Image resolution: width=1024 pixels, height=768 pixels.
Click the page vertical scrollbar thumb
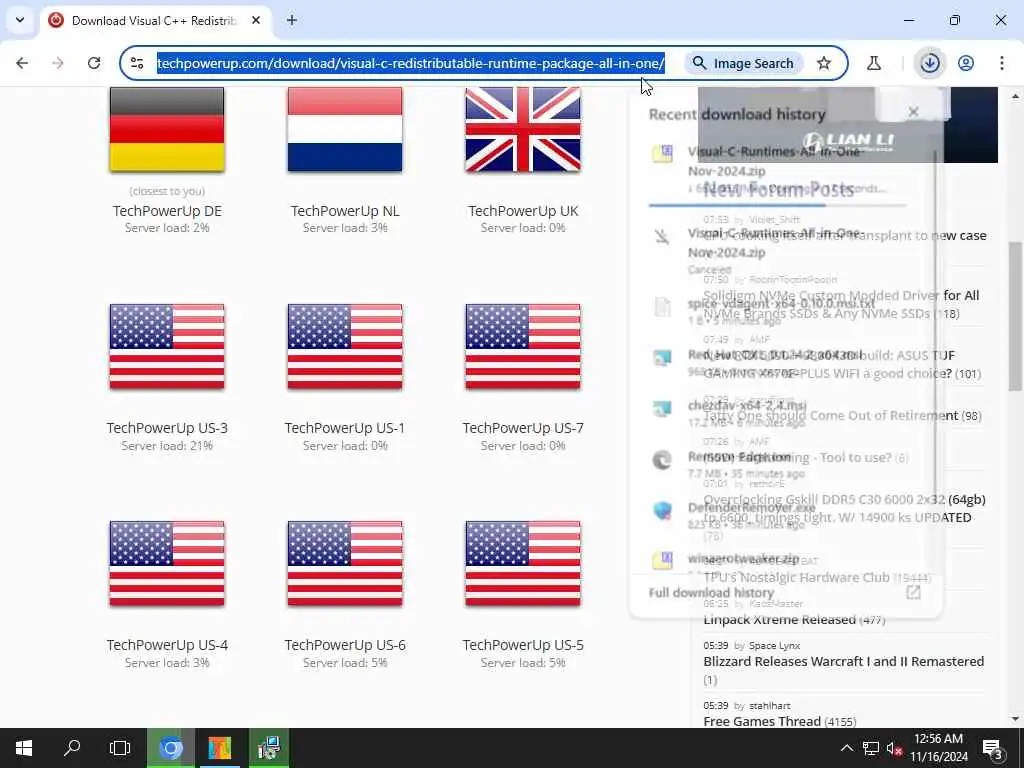[1016, 316]
